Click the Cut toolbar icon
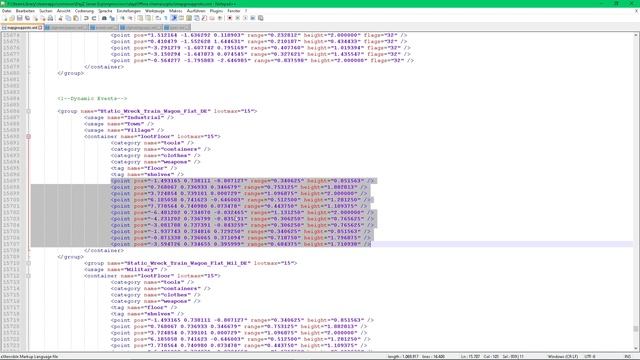Viewport: 640px width, 360px height. click(60, 18)
